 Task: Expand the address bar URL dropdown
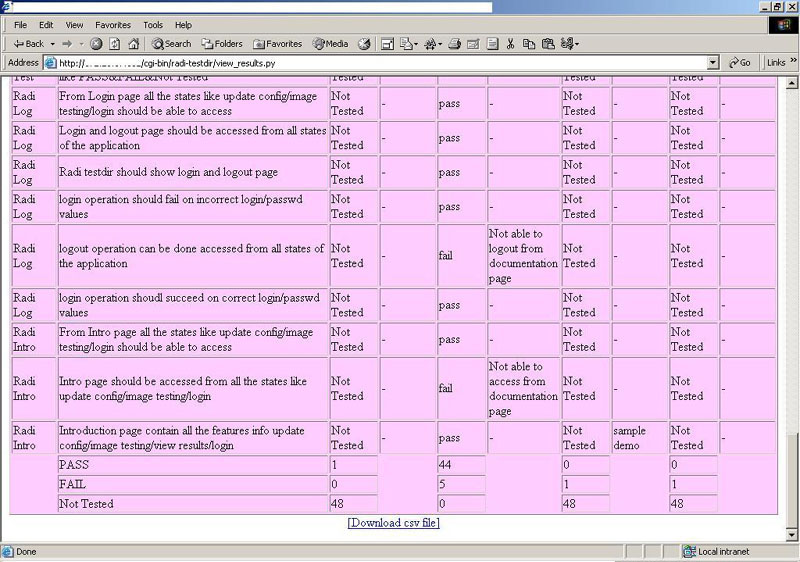tap(713, 62)
